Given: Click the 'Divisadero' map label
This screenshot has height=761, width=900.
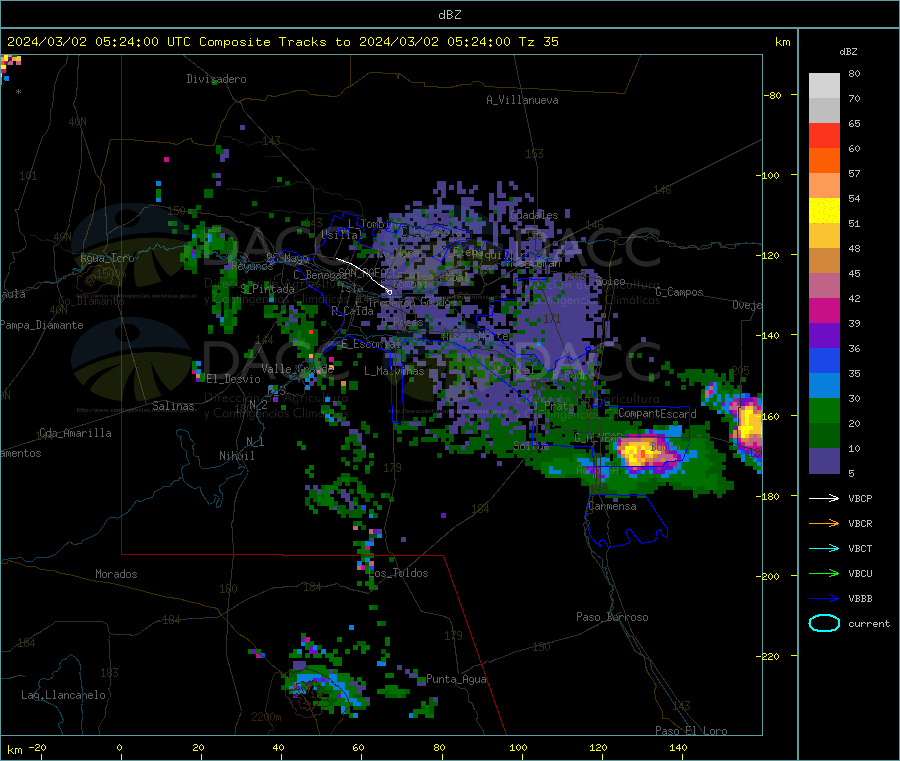Looking at the screenshot, I should coord(216,79).
